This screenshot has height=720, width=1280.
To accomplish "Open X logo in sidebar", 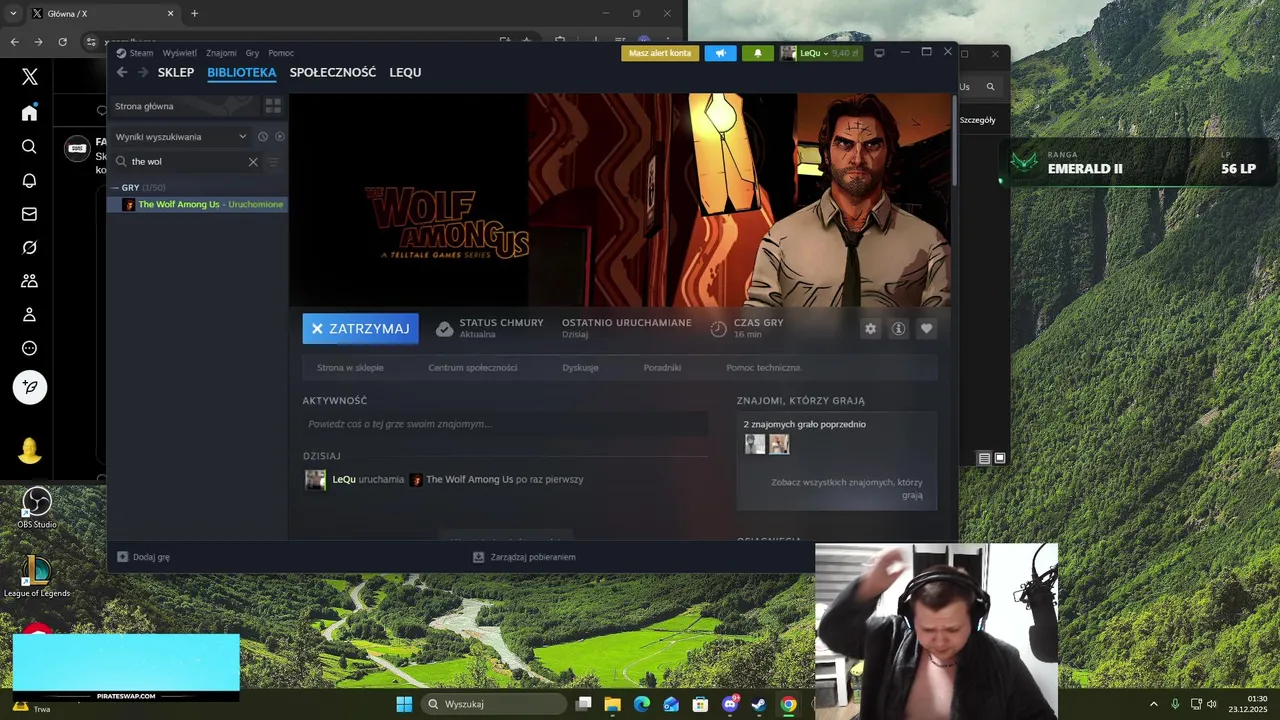I will tap(29, 77).
